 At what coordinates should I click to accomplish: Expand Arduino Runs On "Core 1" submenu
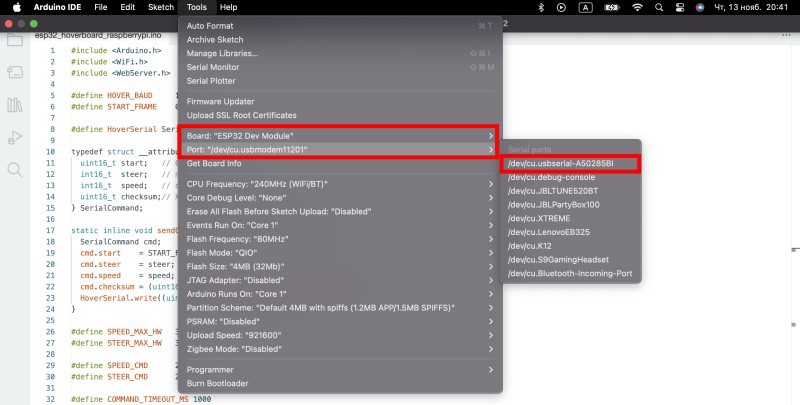[x=340, y=294]
